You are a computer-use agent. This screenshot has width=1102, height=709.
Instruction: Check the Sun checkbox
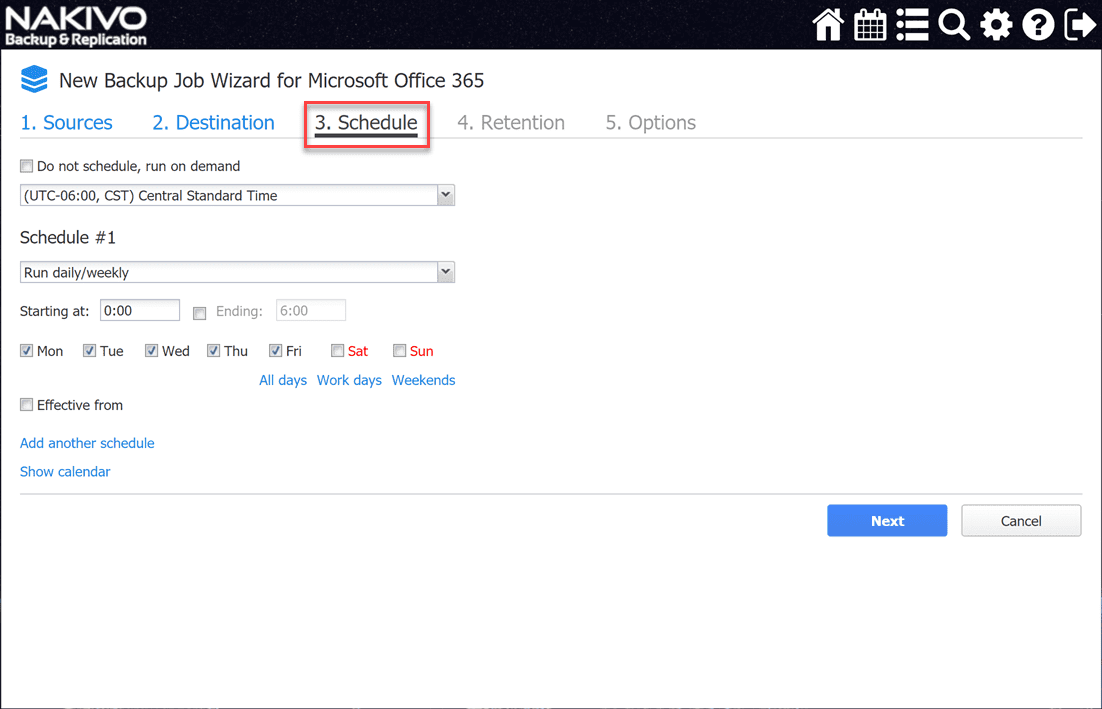point(399,351)
